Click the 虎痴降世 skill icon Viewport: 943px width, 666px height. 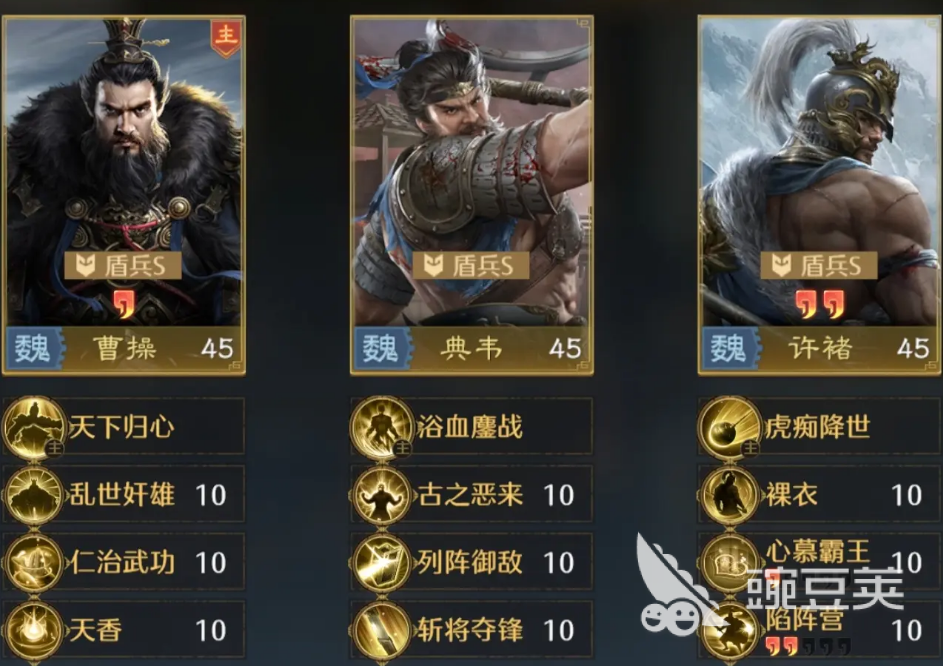pos(730,427)
